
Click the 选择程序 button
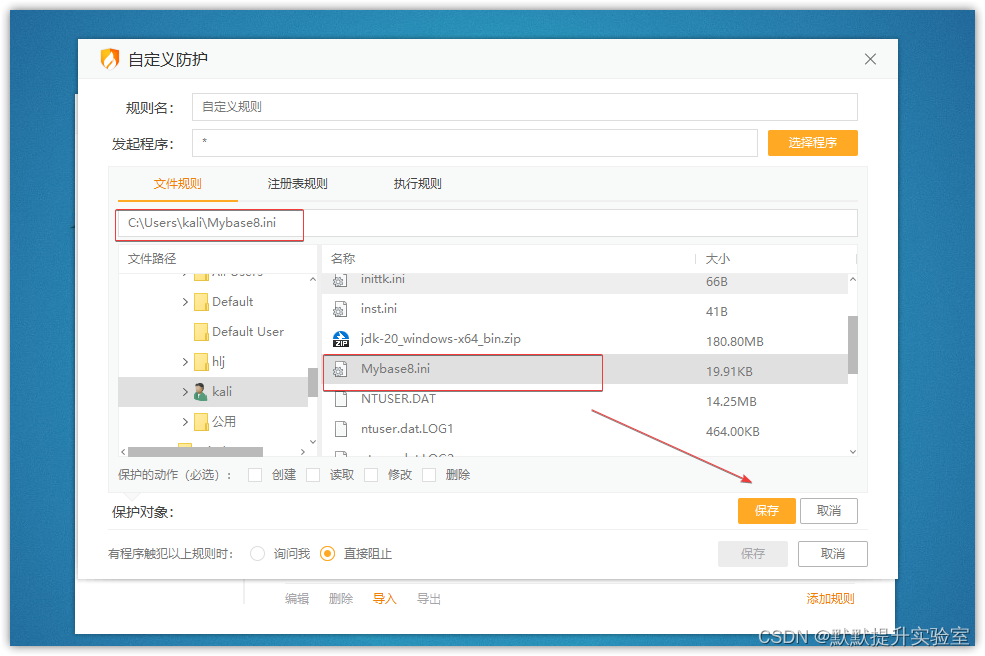tap(812, 143)
